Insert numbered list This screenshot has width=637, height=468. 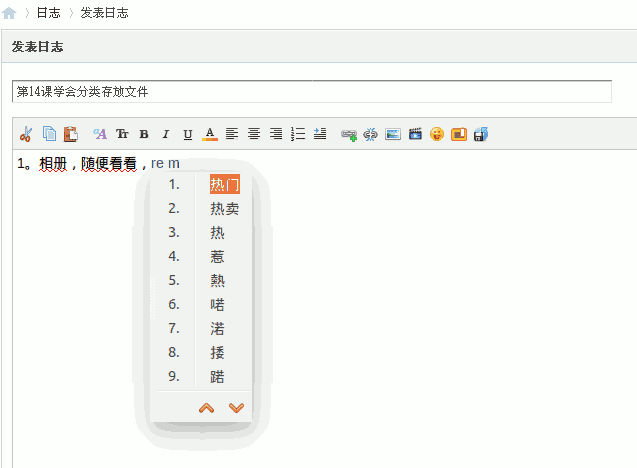coord(298,134)
